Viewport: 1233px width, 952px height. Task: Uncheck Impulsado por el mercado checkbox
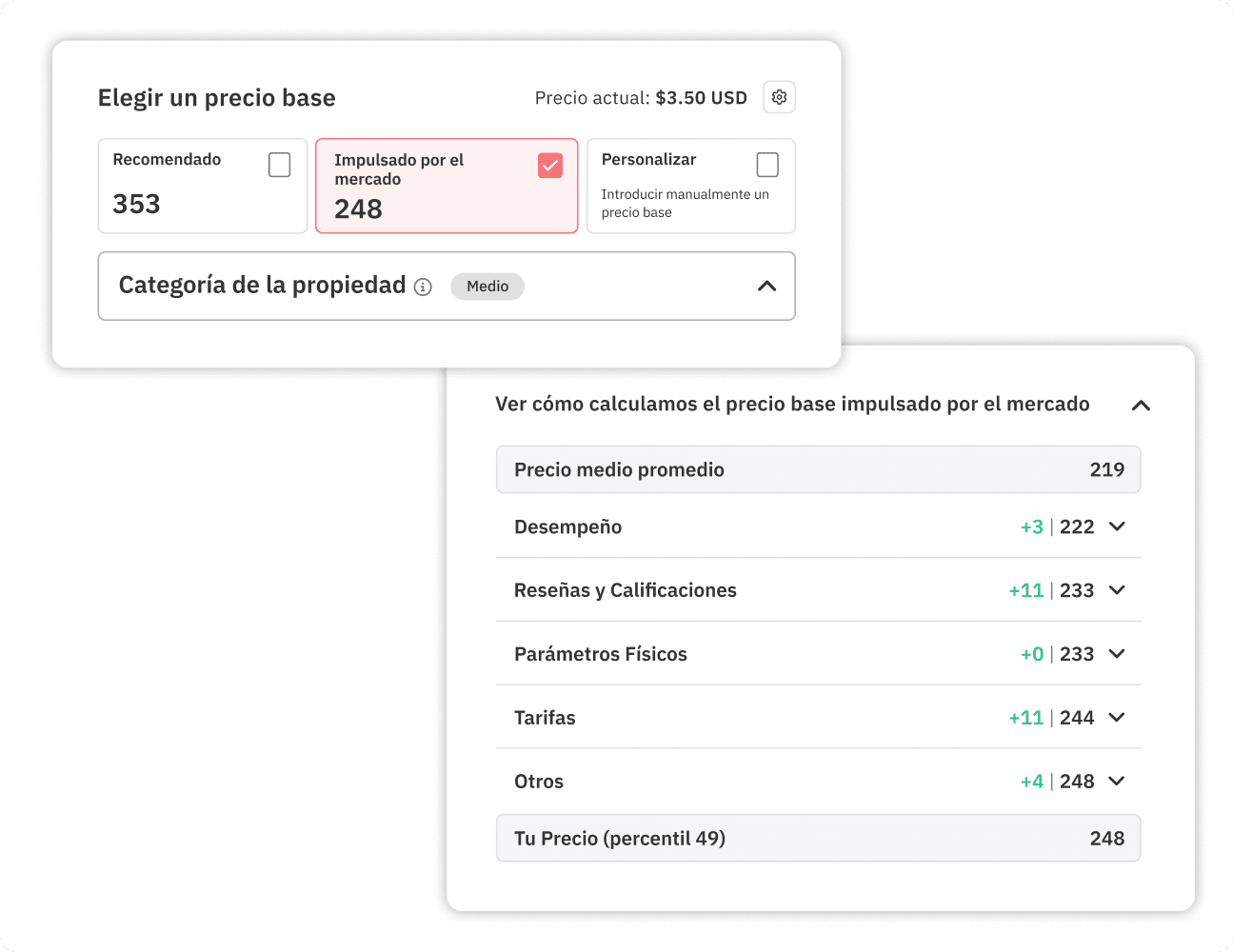(x=550, y=166)
